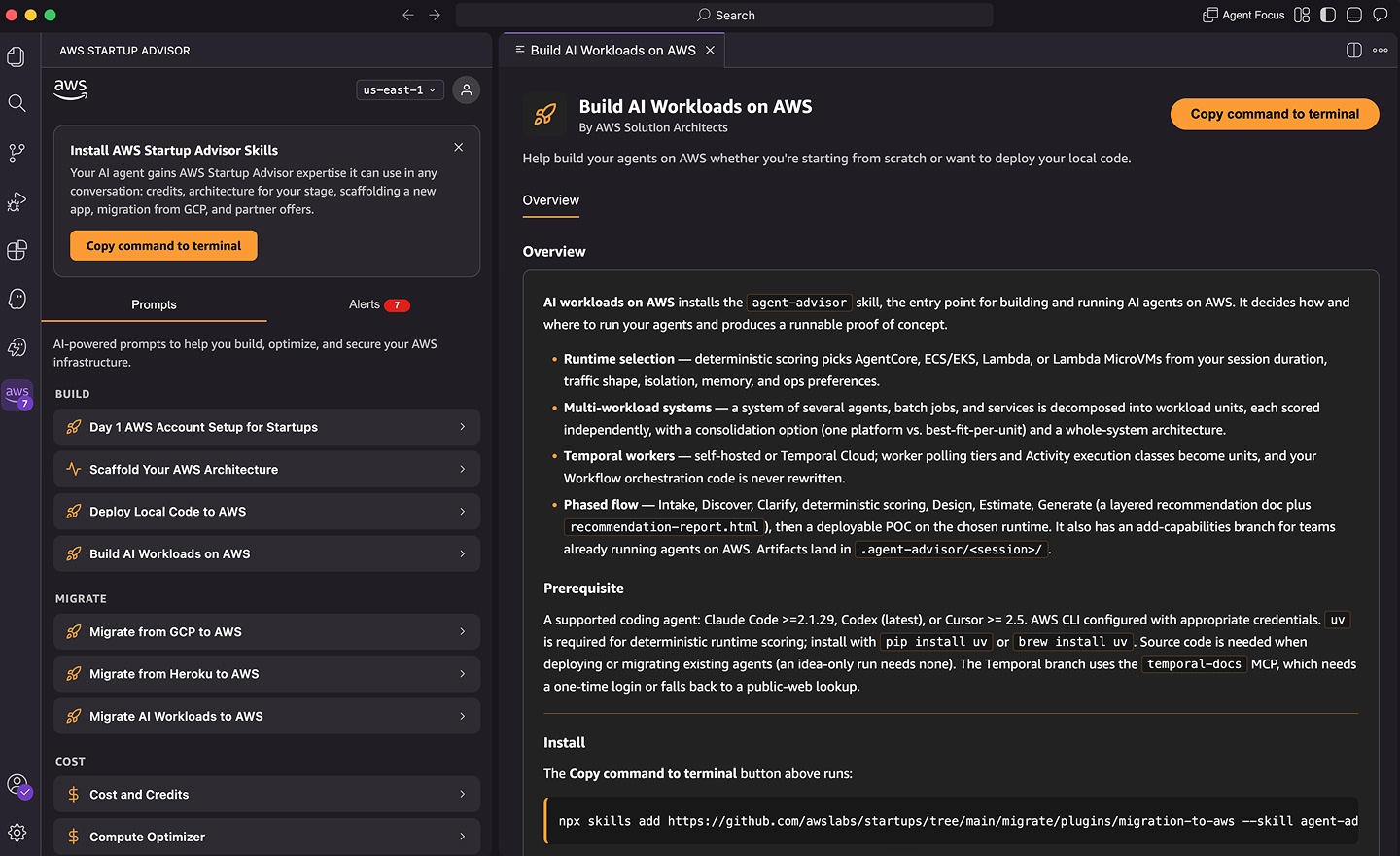This screenshot has width=1400, height=856.
Task: Copy command to terminal in editor header
Action: coord(1275,114)
